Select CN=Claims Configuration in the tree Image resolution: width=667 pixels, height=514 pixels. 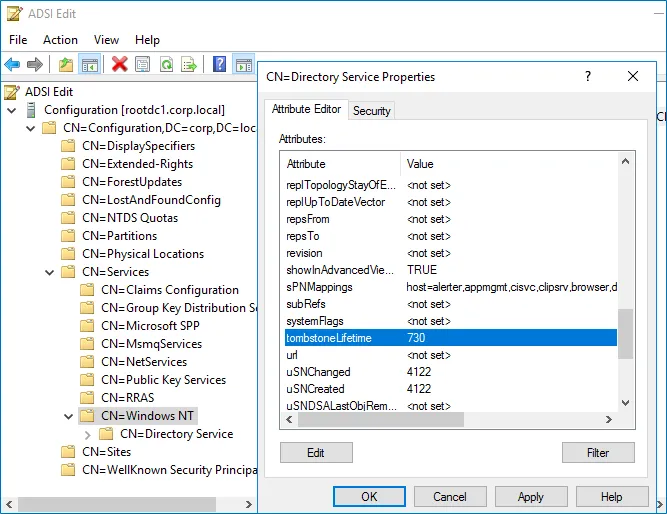pos(170,290)
